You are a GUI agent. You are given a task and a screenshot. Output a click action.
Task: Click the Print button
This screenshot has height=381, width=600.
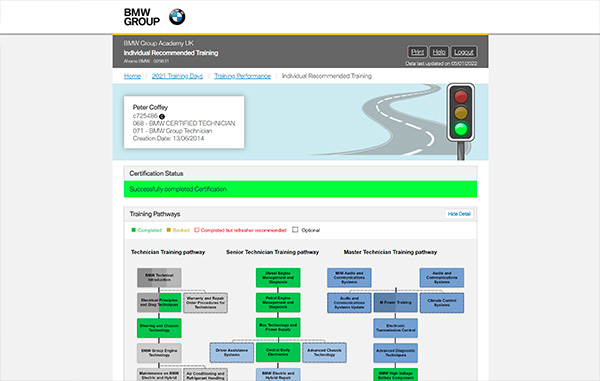click(x=417, y=52)
